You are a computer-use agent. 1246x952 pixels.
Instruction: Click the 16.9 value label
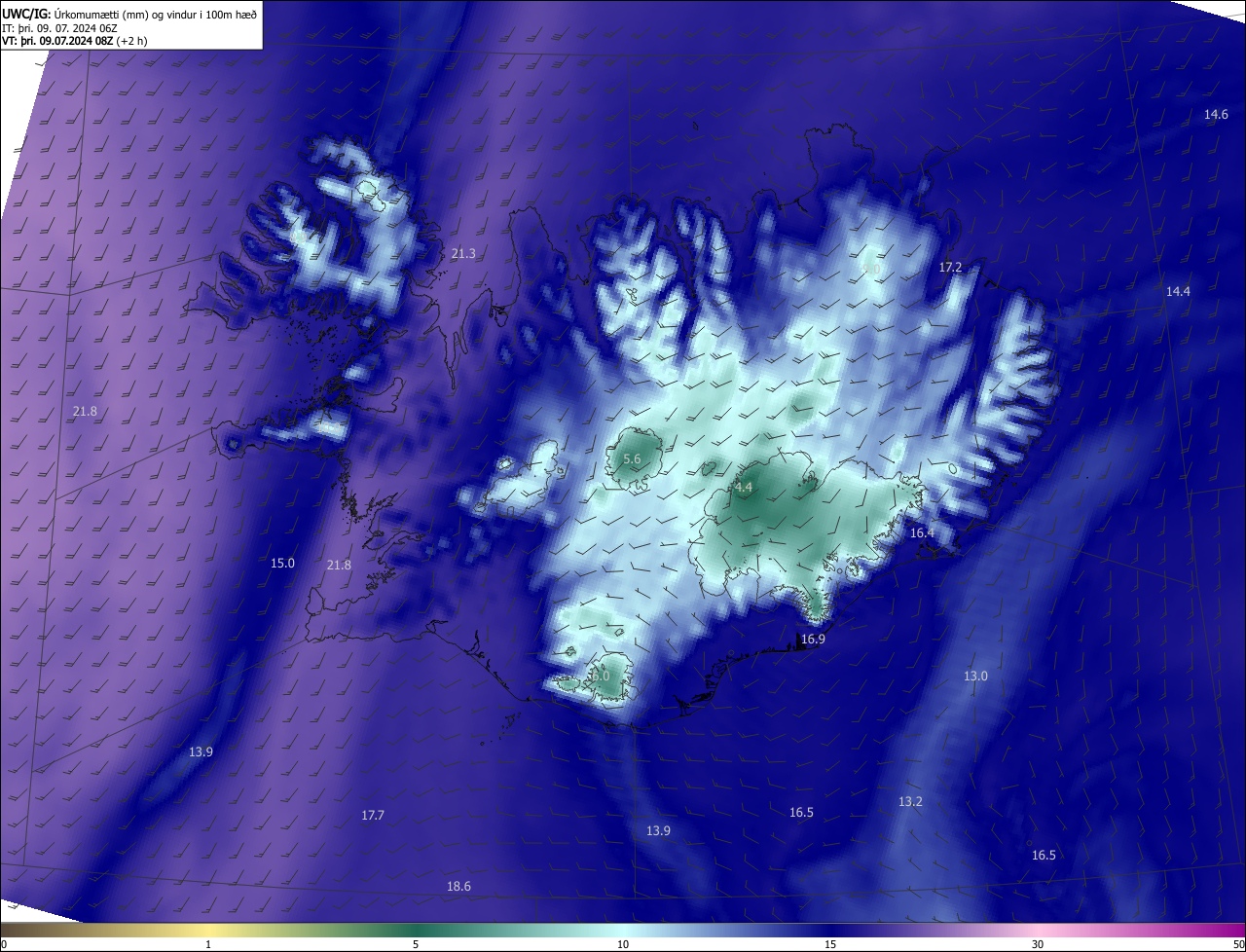pyautogui.click(x=813, y=640)
